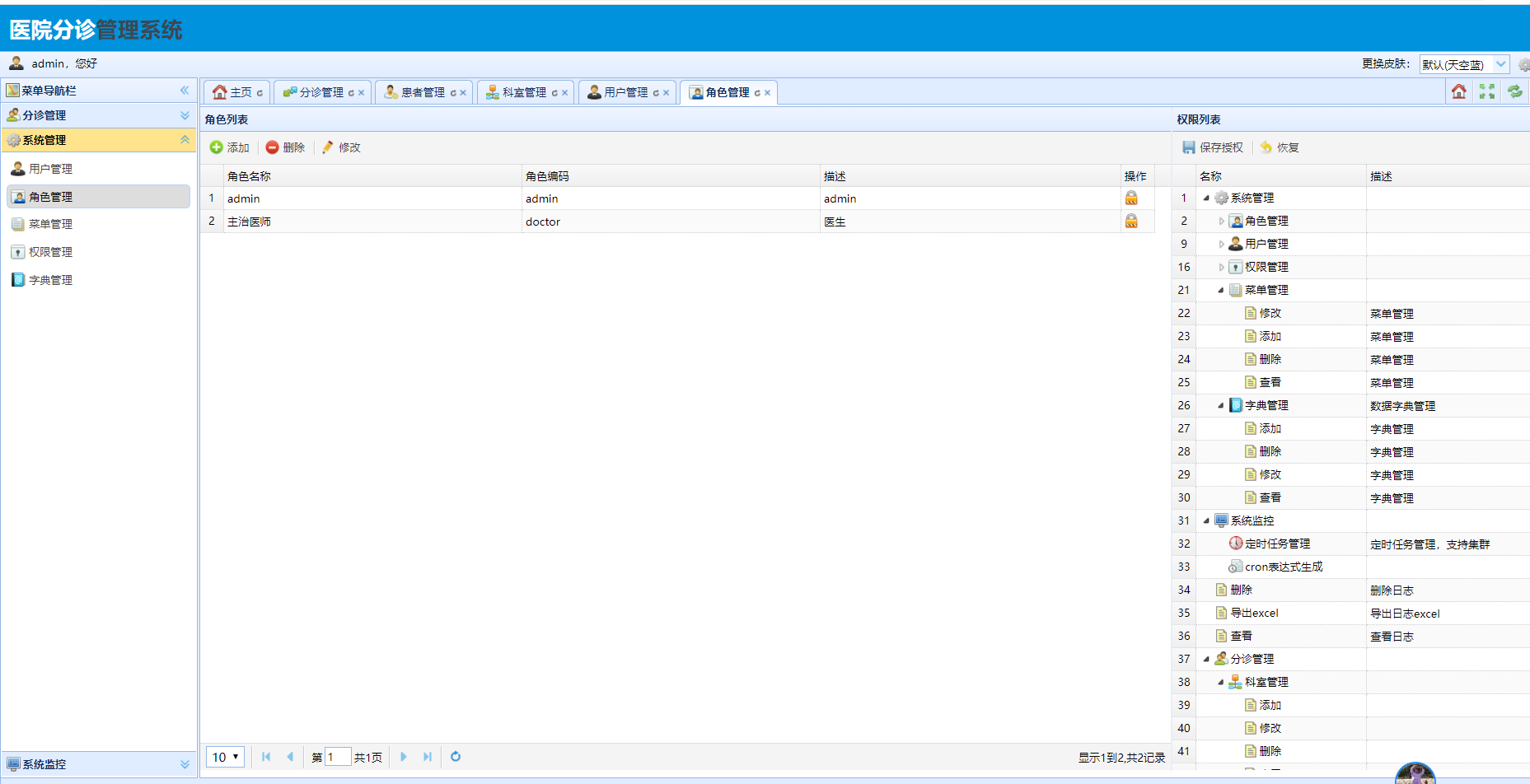The height and width of the screenshot is (784, 1530).
Task: Open the 更换皮肤 skin selector dropdown
Action: 1500,64
